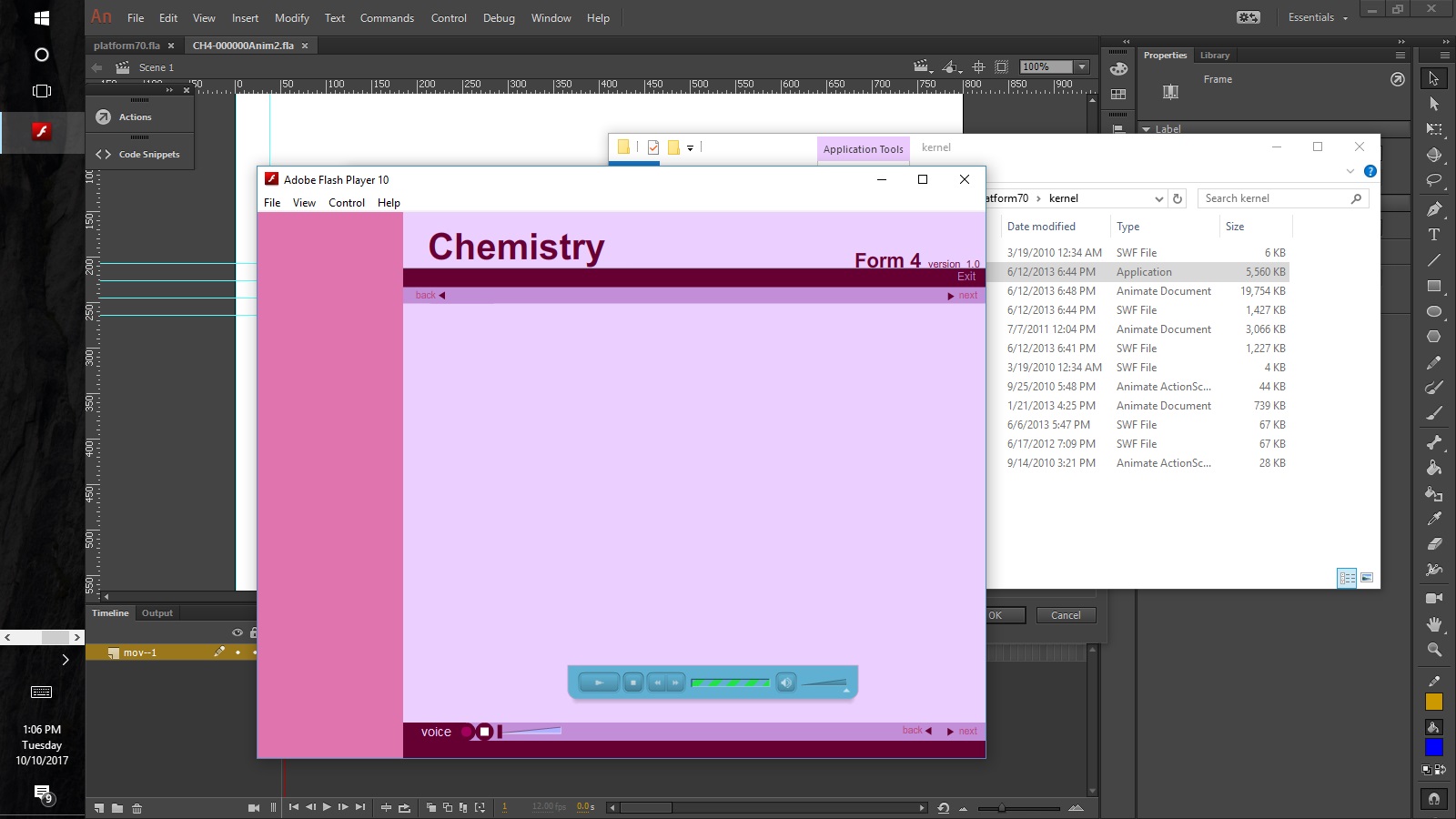Screen dimensions: 1456x819
Task: Click the Cancel button in dialog
Action: (x=1066, y=615)
